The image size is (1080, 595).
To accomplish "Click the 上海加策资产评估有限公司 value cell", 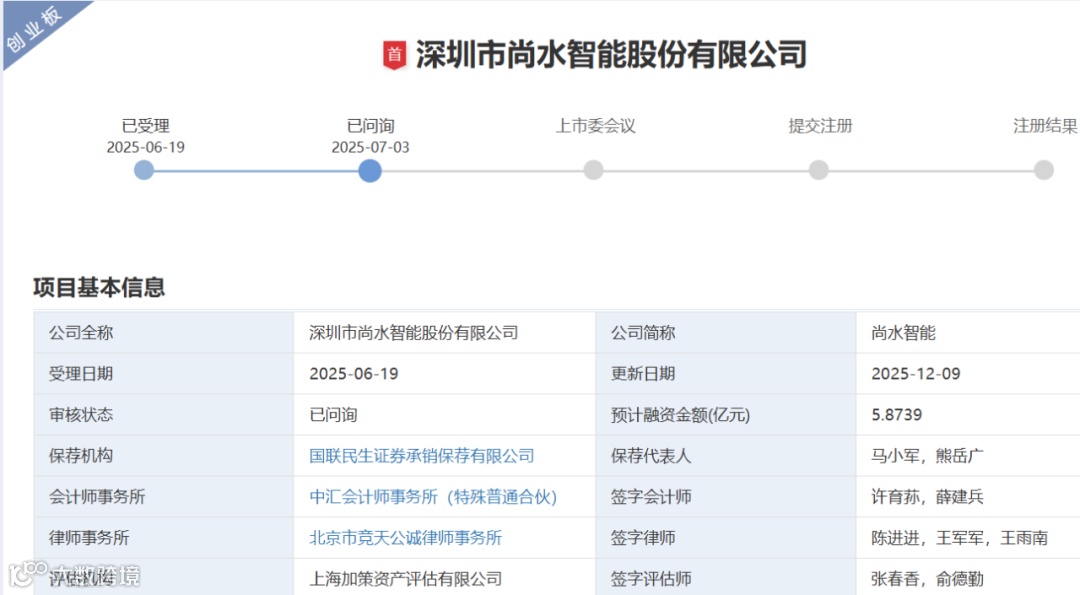I will tap(444, 577).
